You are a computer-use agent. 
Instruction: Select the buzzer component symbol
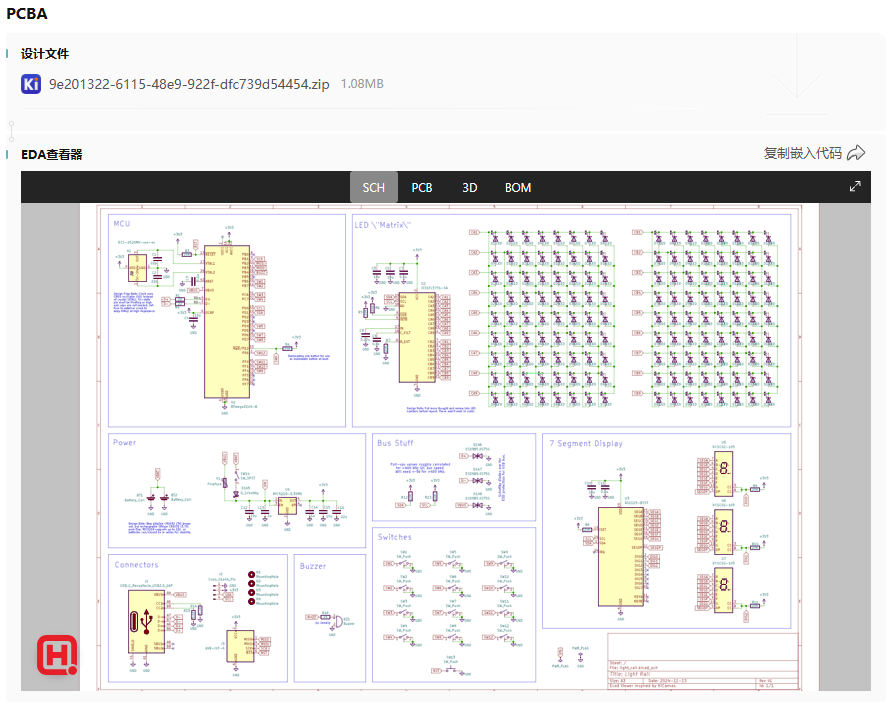tap(338, 621)
